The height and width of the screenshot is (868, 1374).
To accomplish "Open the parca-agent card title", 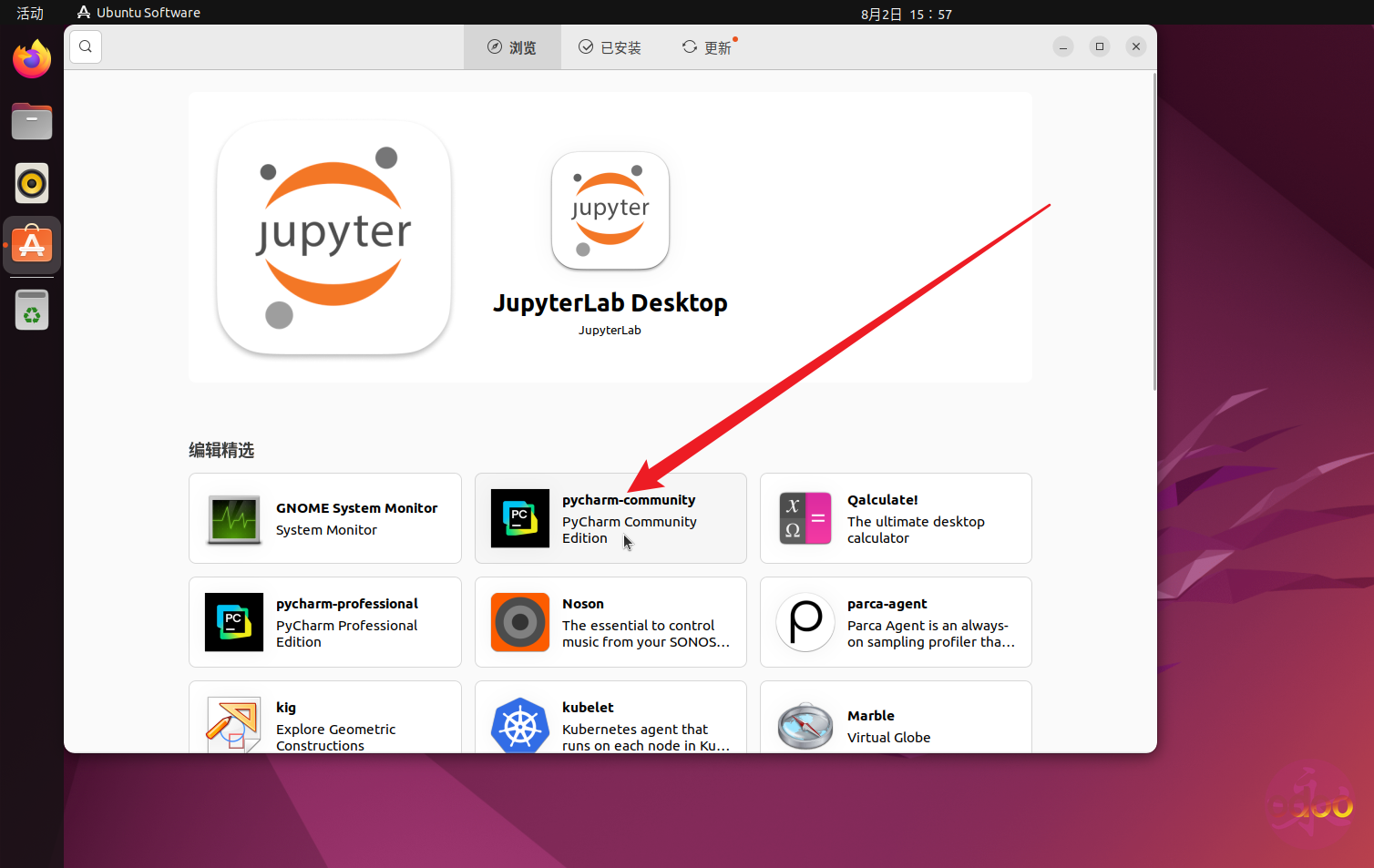I will point(887,604).
